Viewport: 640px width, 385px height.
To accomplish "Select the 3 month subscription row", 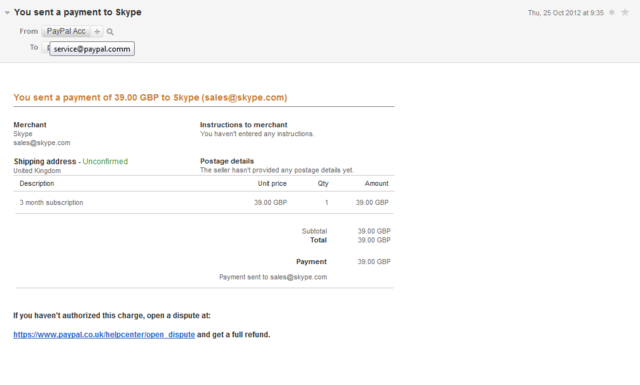I will coord(204,203).
